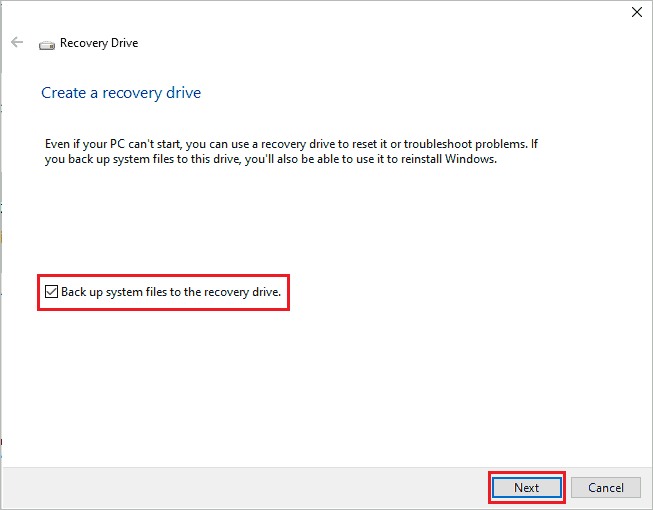The image size is (653, 510).
Task: Click the 'Create a recovery drive' heading
Action: pos(120,93)
